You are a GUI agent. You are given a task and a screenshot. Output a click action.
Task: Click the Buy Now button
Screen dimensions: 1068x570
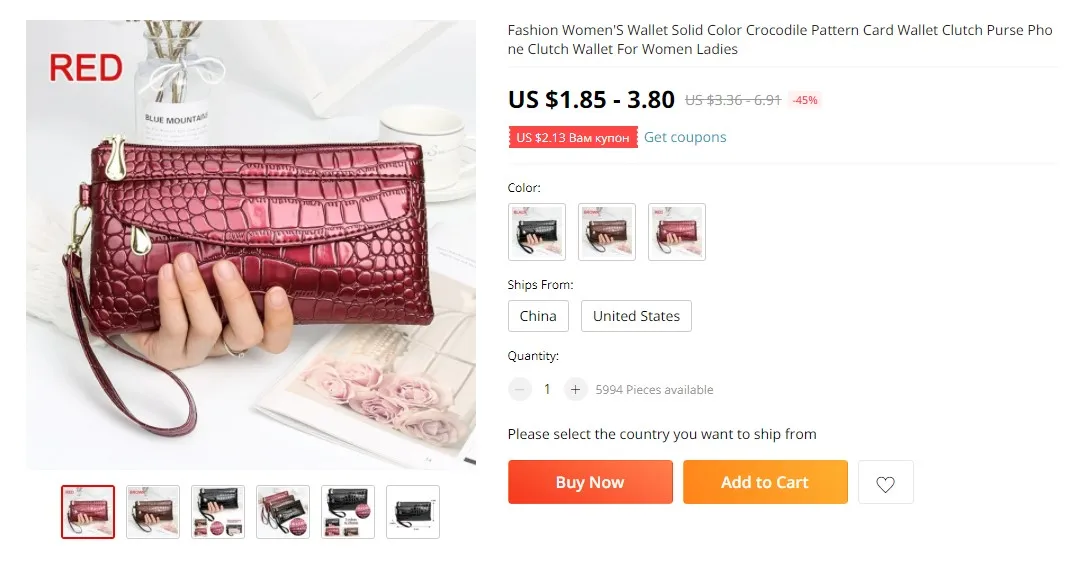pos(590,482)
